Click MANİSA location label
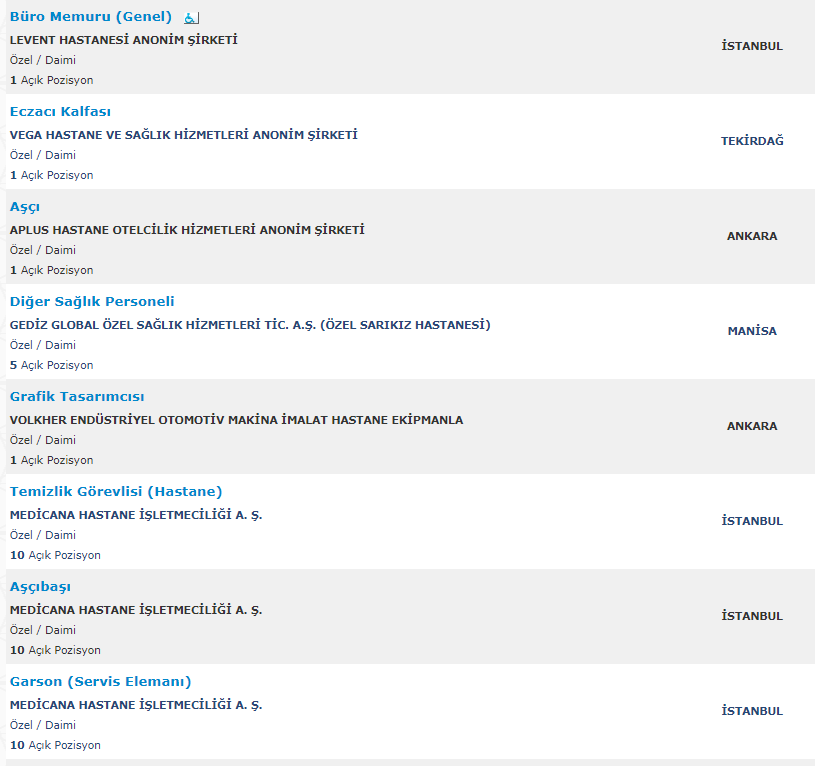Image resolution: width=815 pixels, height=766 pixels. click(752, 331)
